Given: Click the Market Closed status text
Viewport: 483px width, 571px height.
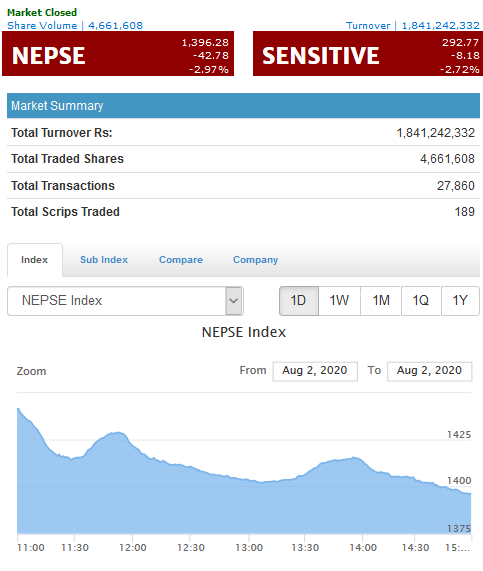Looking at the screenshot, I should [x=42, y=12].
